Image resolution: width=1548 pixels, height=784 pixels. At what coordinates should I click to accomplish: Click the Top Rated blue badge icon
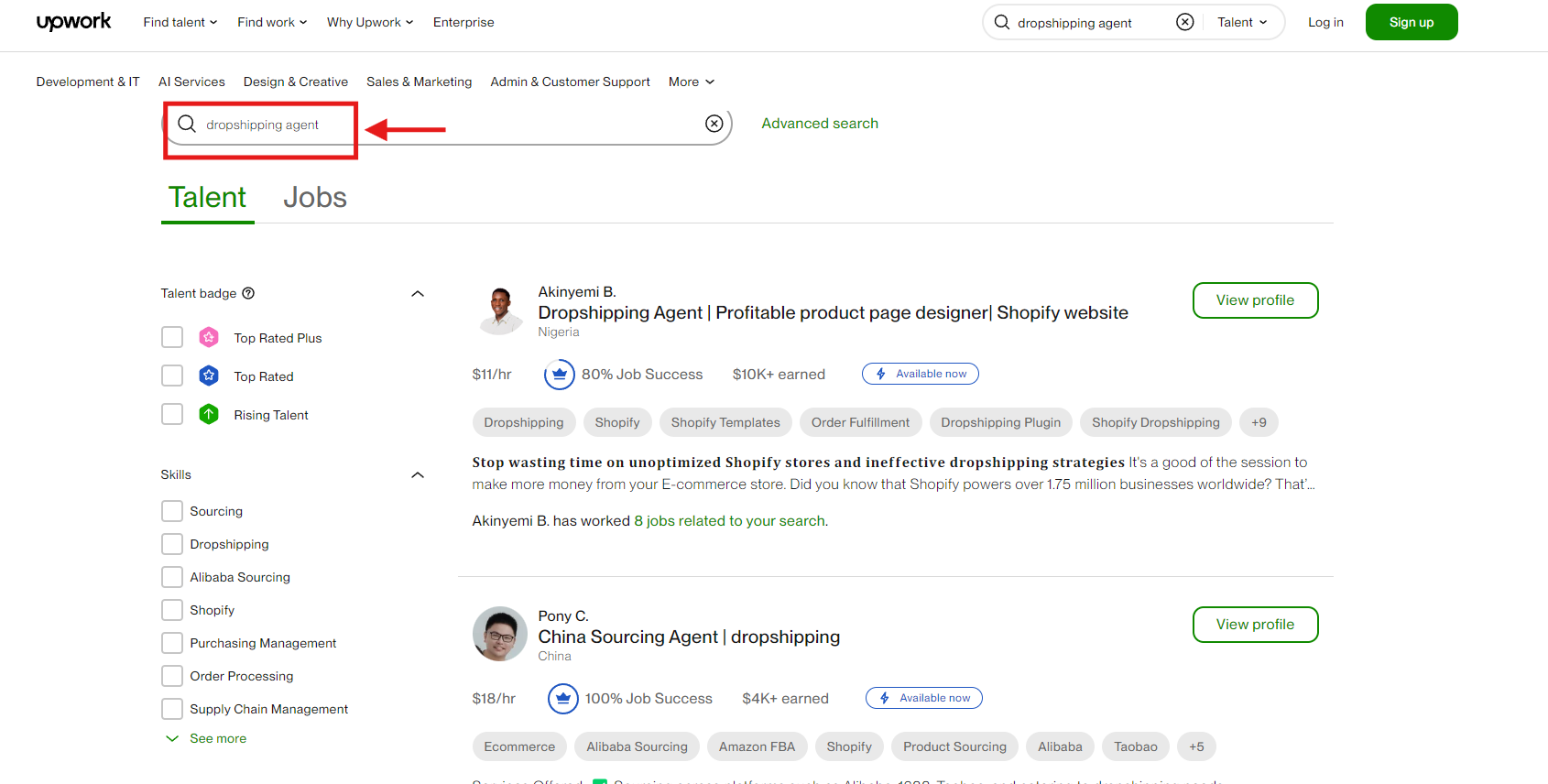coord(209,376)
